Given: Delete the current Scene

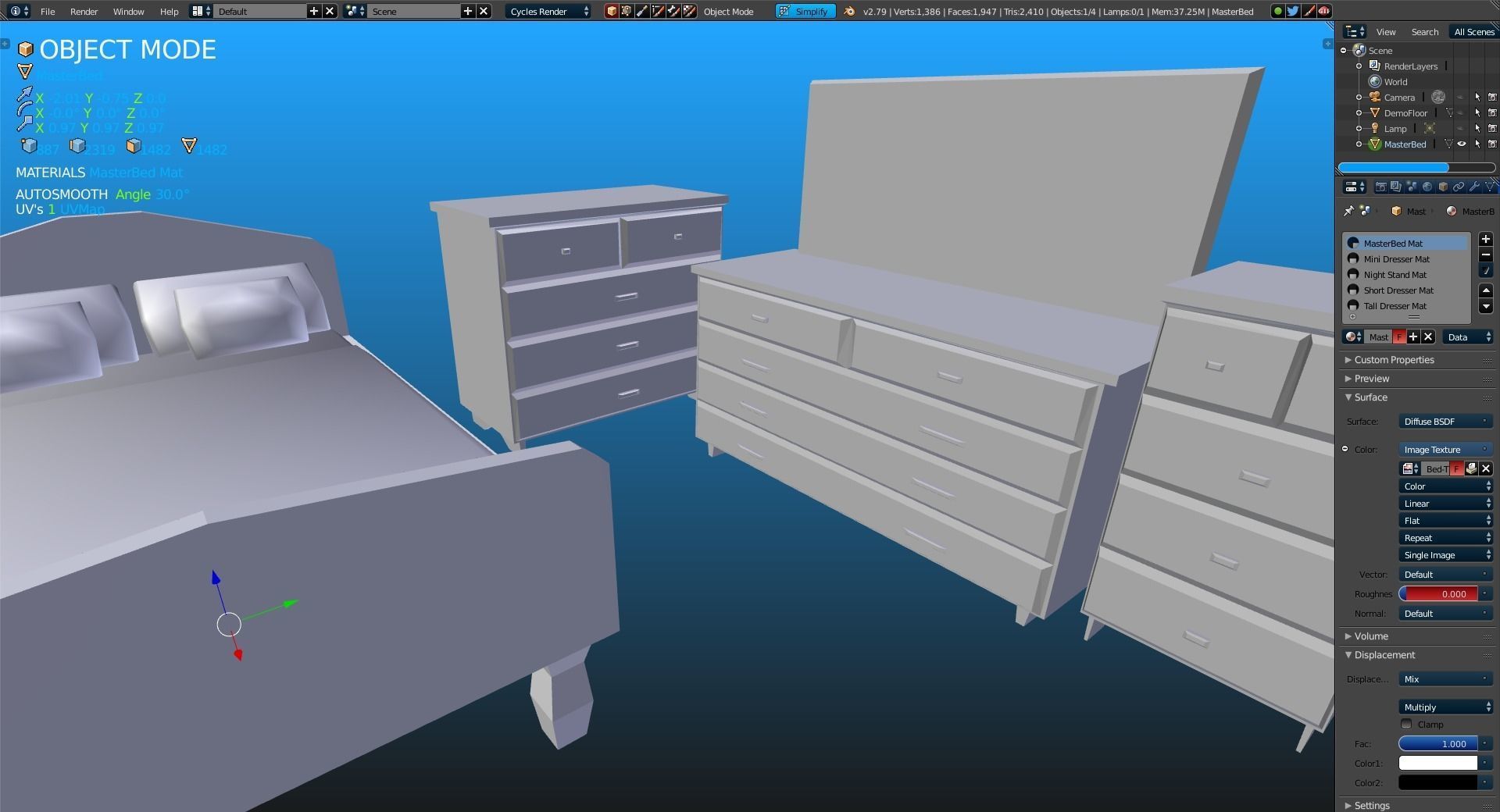Looking at the screenshot, I should 484,11.
